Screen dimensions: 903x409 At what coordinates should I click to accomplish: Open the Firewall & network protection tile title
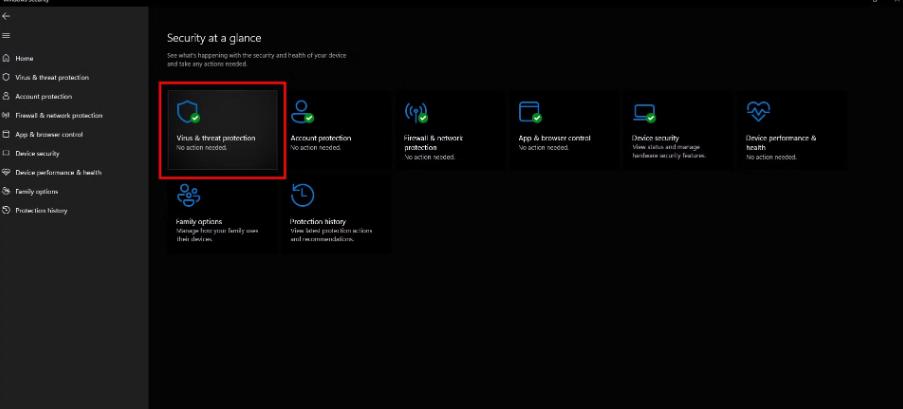point(433,143)
